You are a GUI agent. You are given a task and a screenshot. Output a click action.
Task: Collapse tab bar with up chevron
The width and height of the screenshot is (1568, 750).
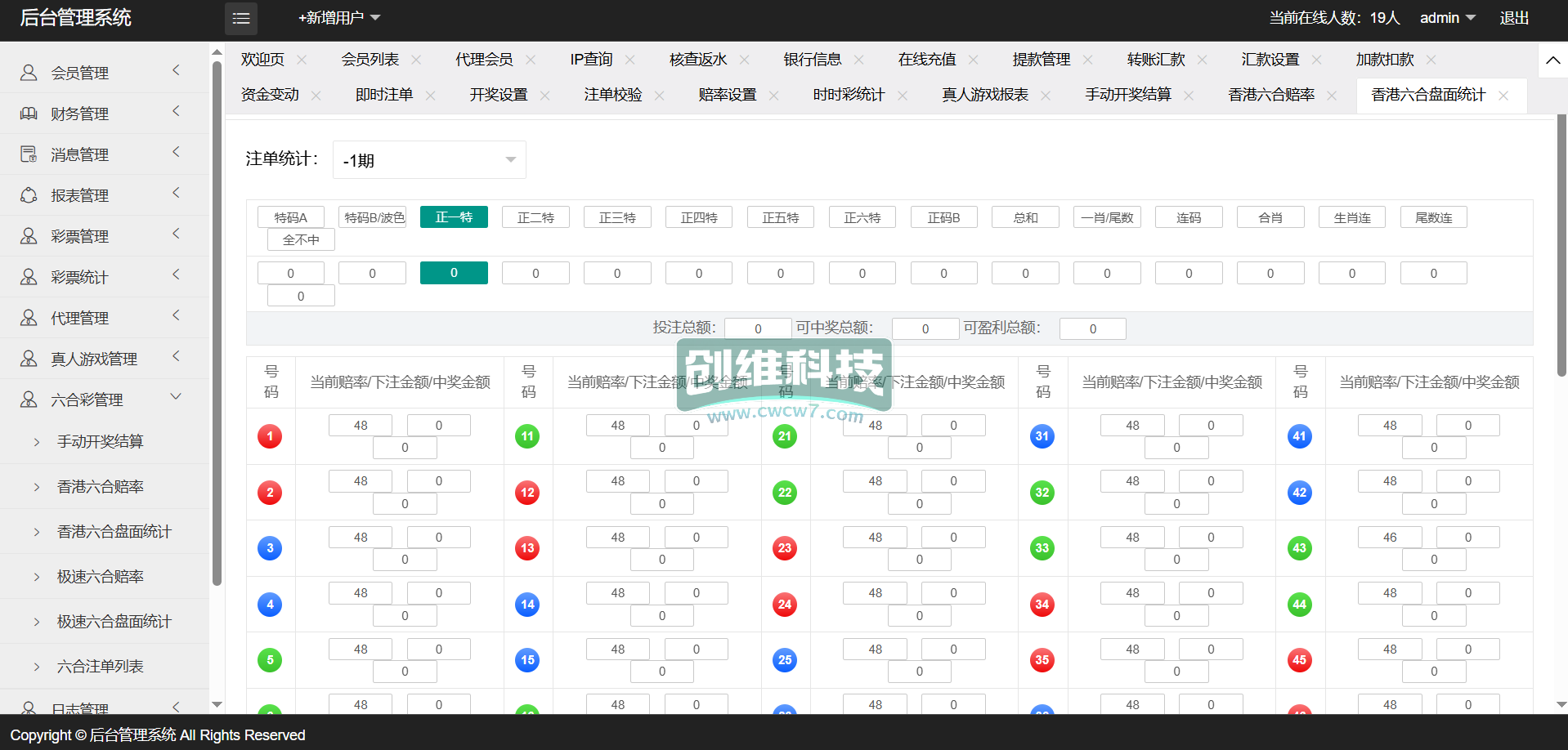(1553, 60)
